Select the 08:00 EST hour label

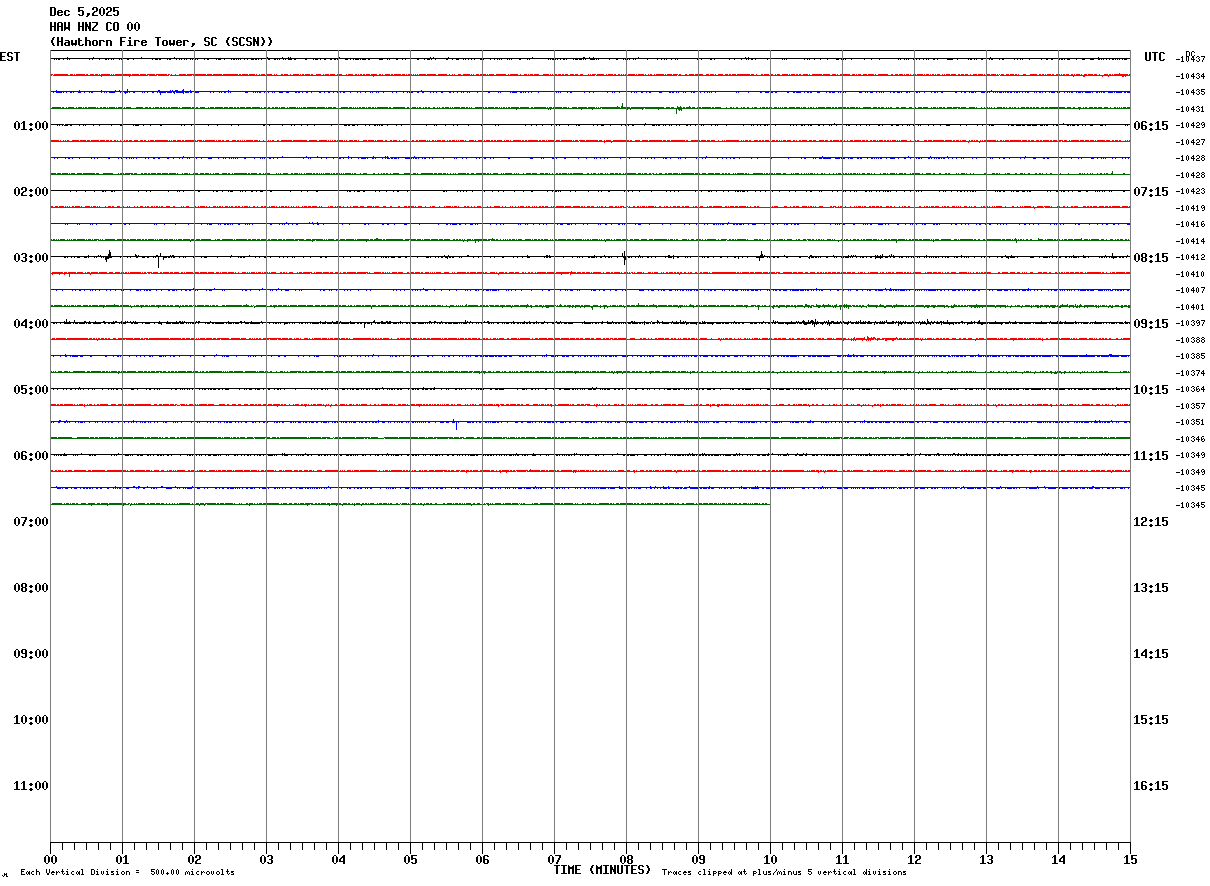(x=31, y=588)
